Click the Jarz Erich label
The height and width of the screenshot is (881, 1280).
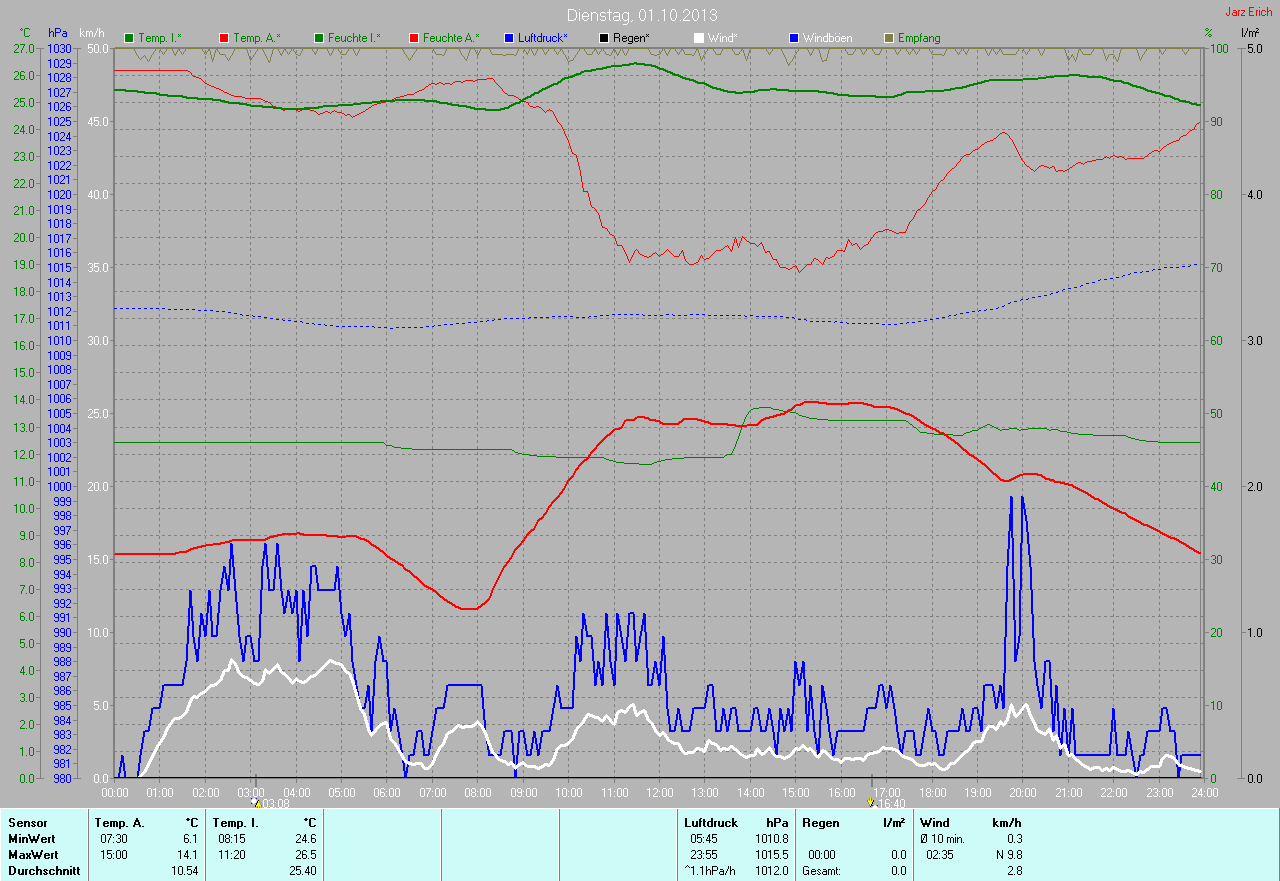pos(1248,12)
